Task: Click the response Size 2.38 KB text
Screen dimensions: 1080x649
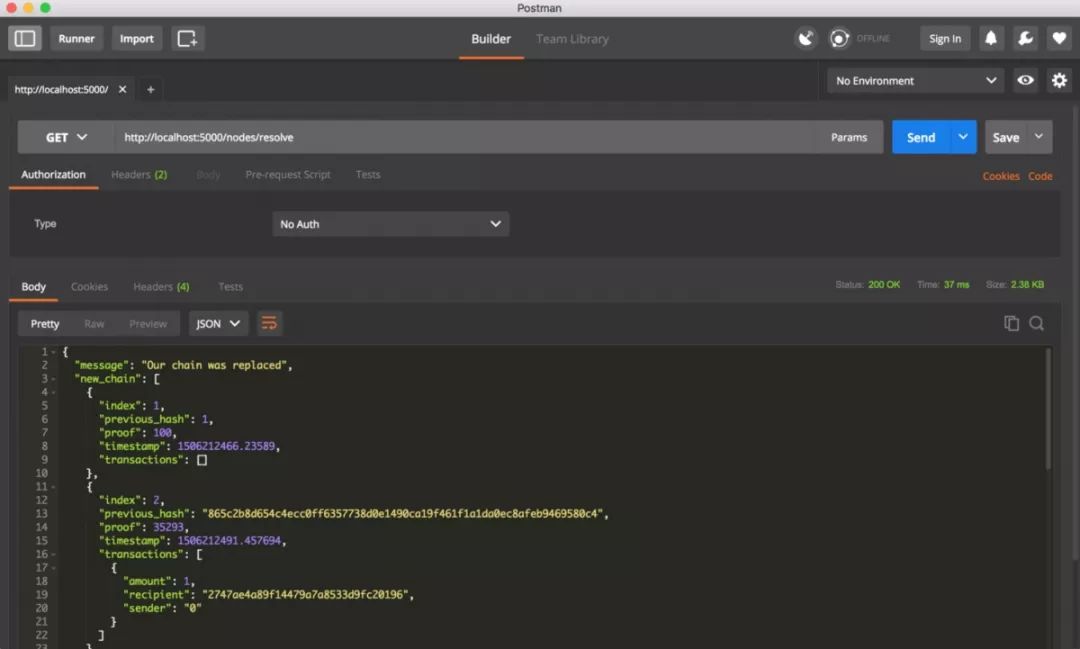Action: point(1015,285)
